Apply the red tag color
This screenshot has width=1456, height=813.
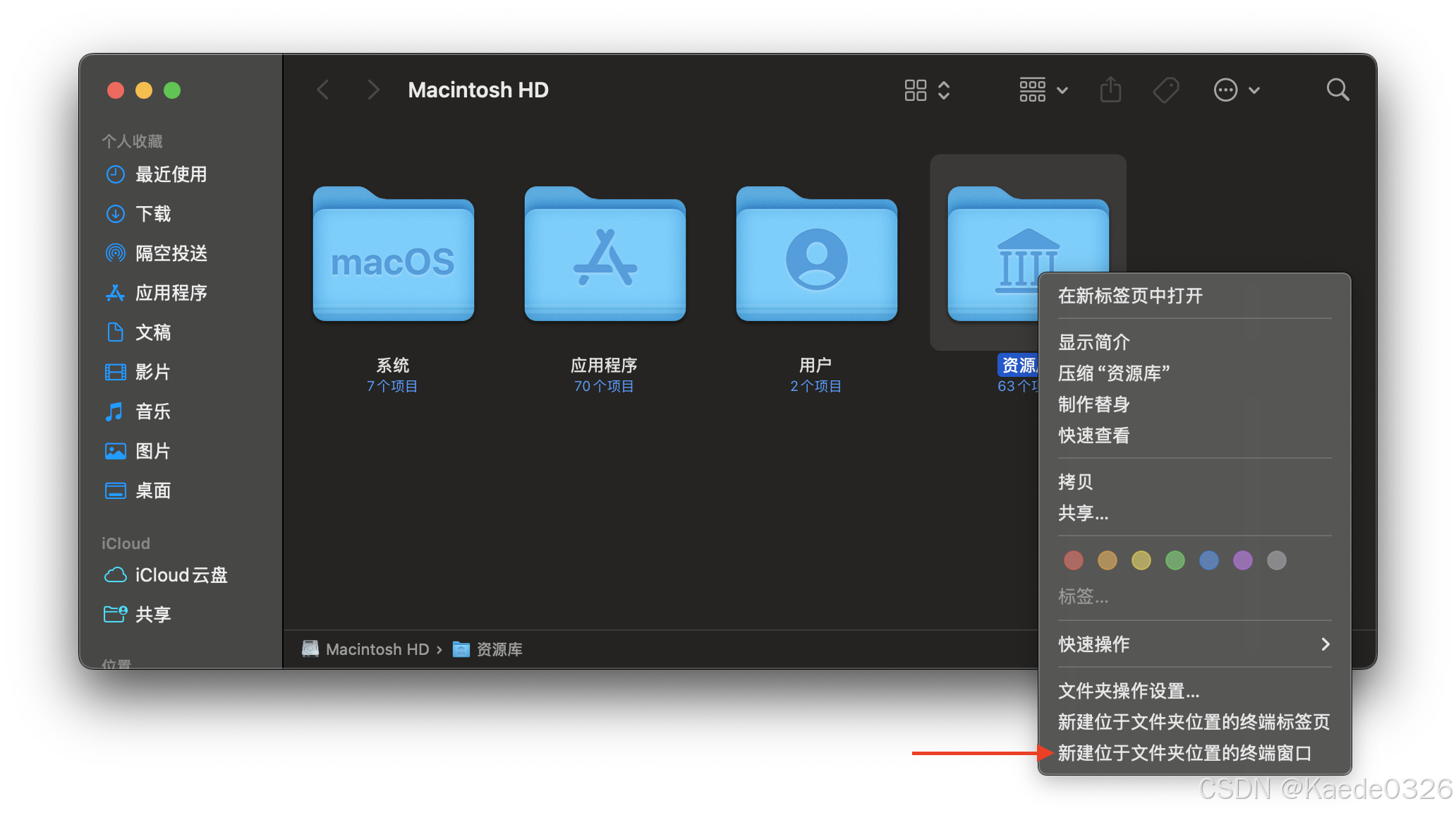point(1073,560)
